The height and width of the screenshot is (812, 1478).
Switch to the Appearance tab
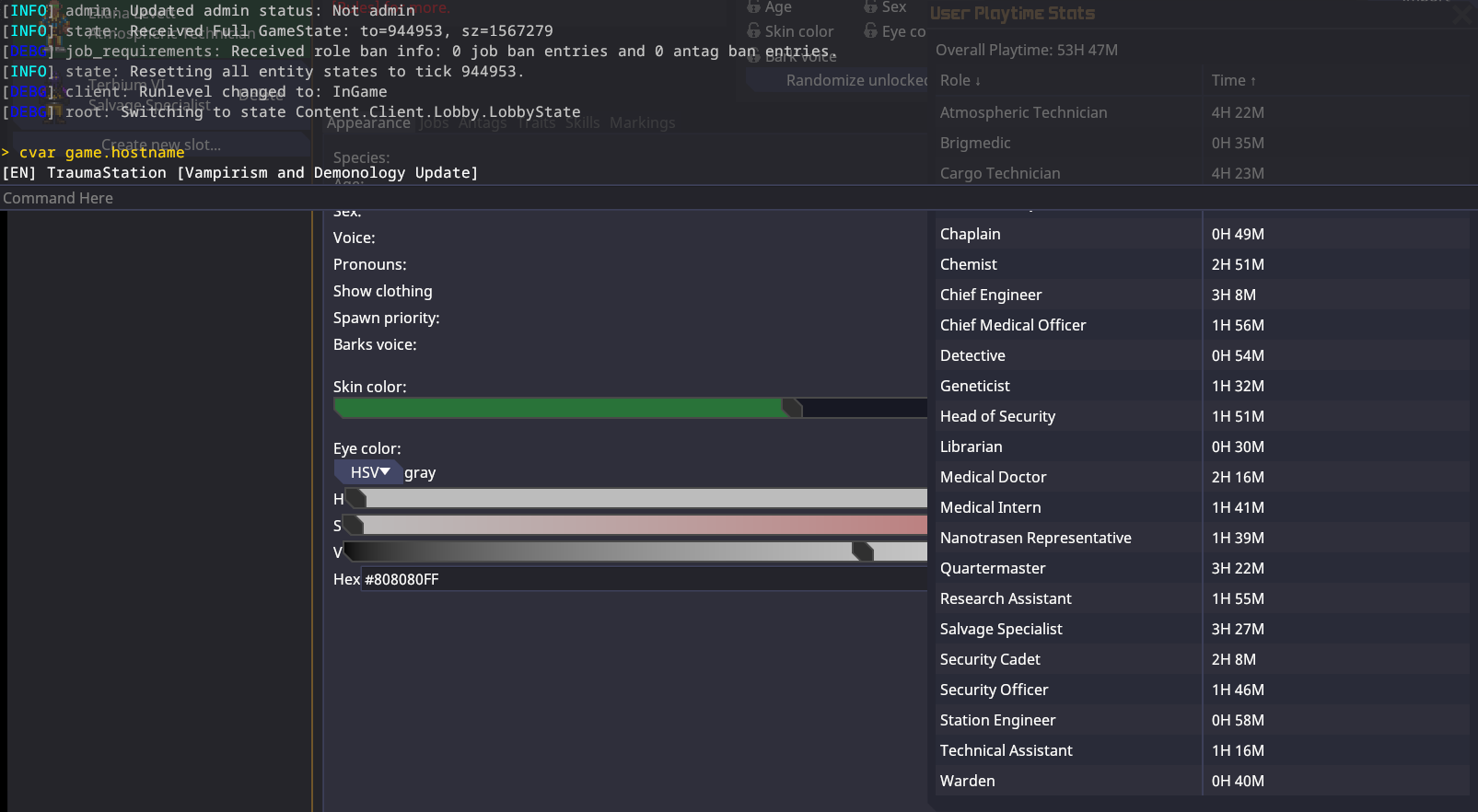point(368,123)
